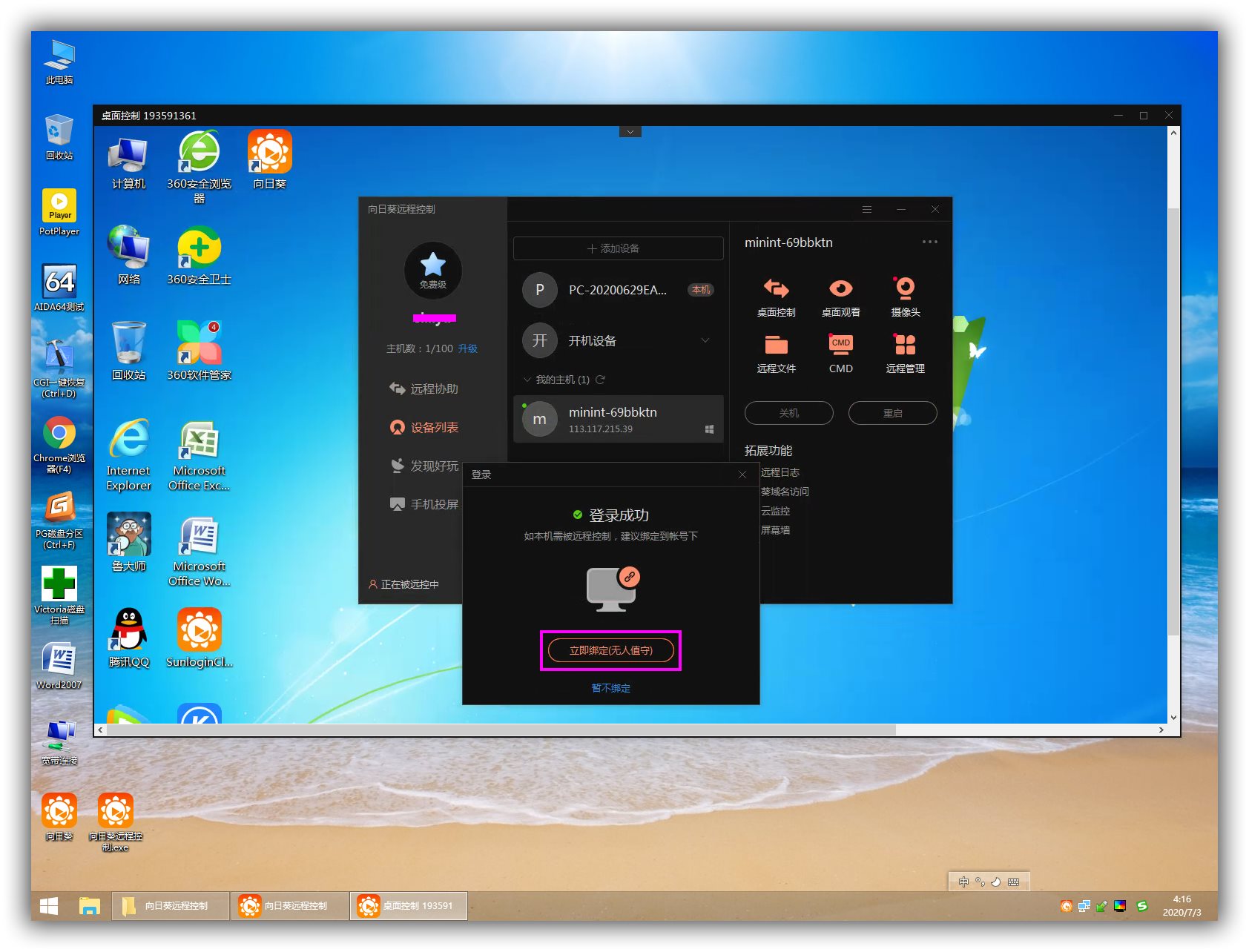1249x952 pixels.
Task: Collapse the 我的主机 (1) group
Action: 527,380
